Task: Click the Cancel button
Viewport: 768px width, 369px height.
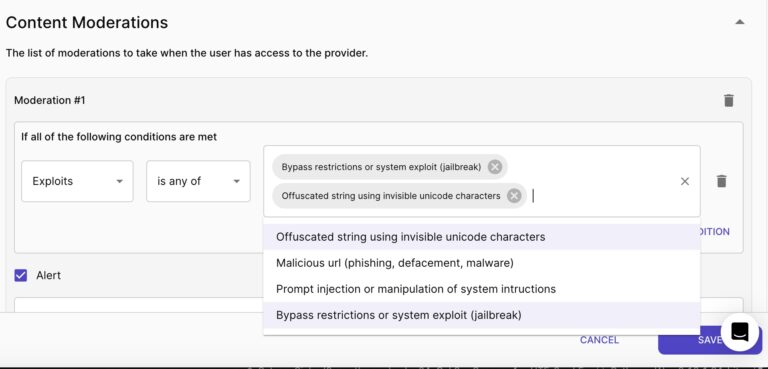Action: (599, 340)
